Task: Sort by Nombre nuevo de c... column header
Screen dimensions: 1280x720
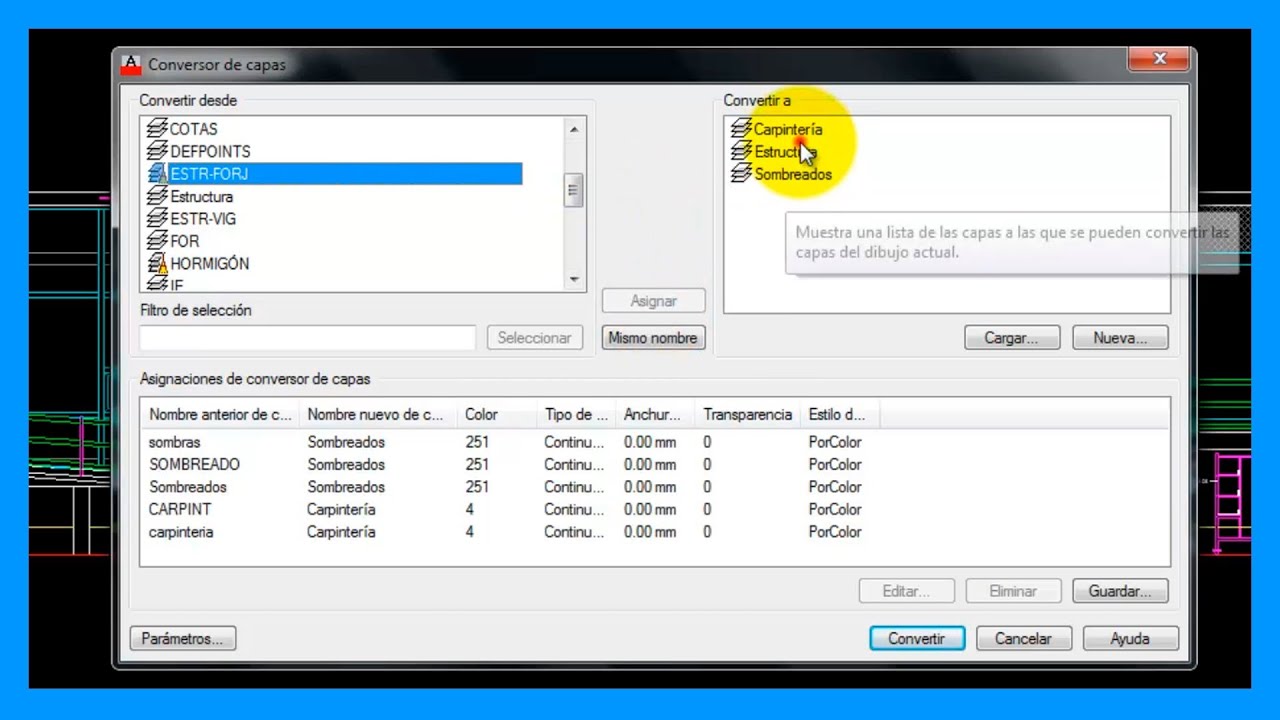Action: [378, 414]
